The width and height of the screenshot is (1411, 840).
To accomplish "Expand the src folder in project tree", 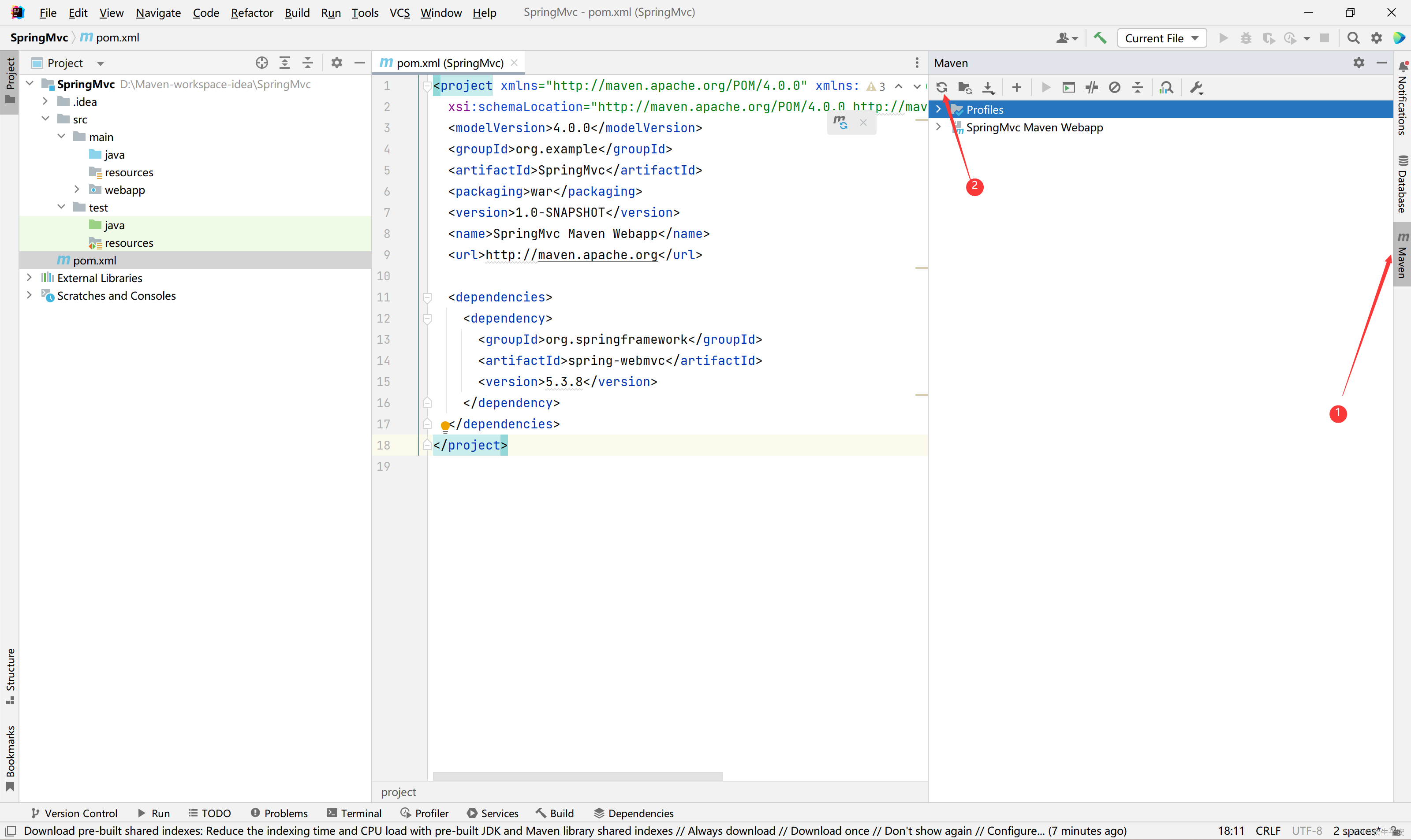I will coord(45,119).
